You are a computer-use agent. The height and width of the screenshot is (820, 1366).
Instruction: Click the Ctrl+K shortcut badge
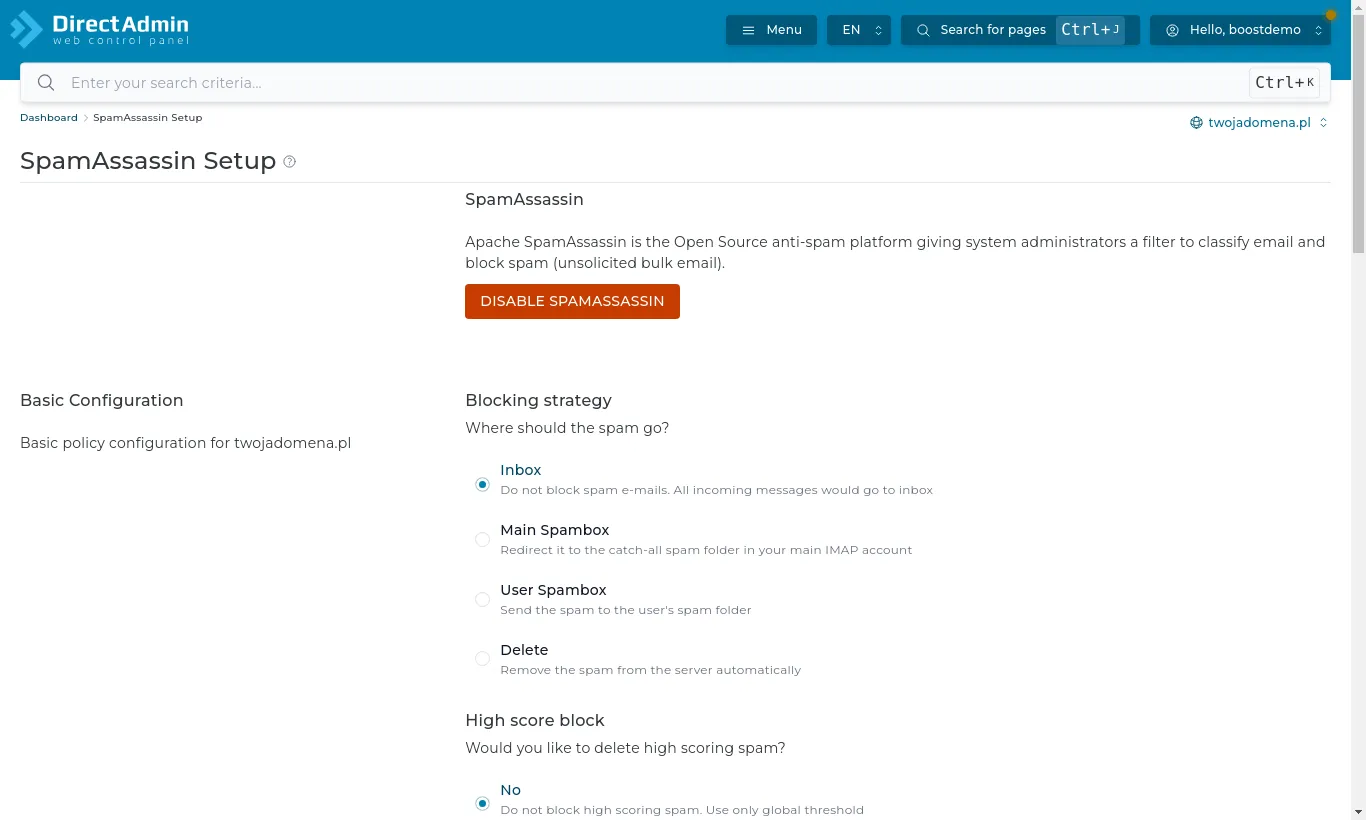(x=1284, y=83)
